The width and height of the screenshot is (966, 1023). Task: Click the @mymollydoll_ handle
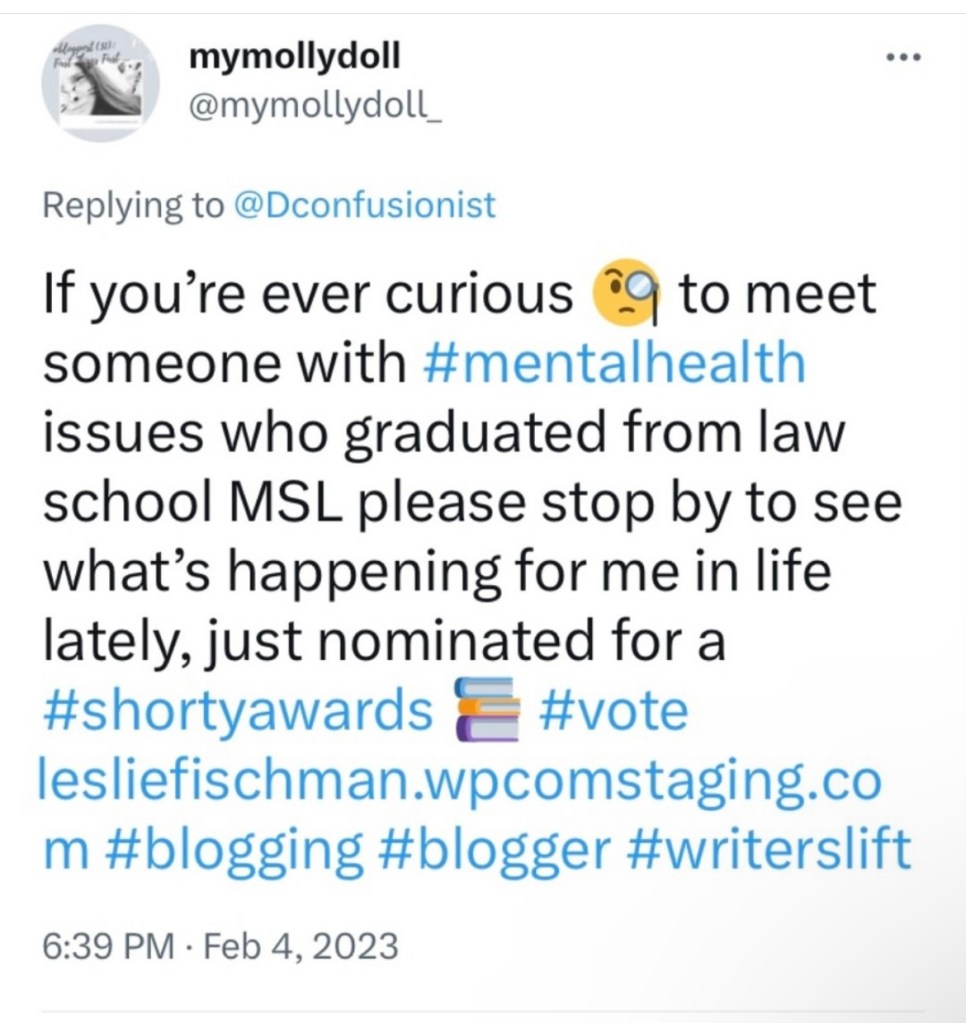coord(315,105)
